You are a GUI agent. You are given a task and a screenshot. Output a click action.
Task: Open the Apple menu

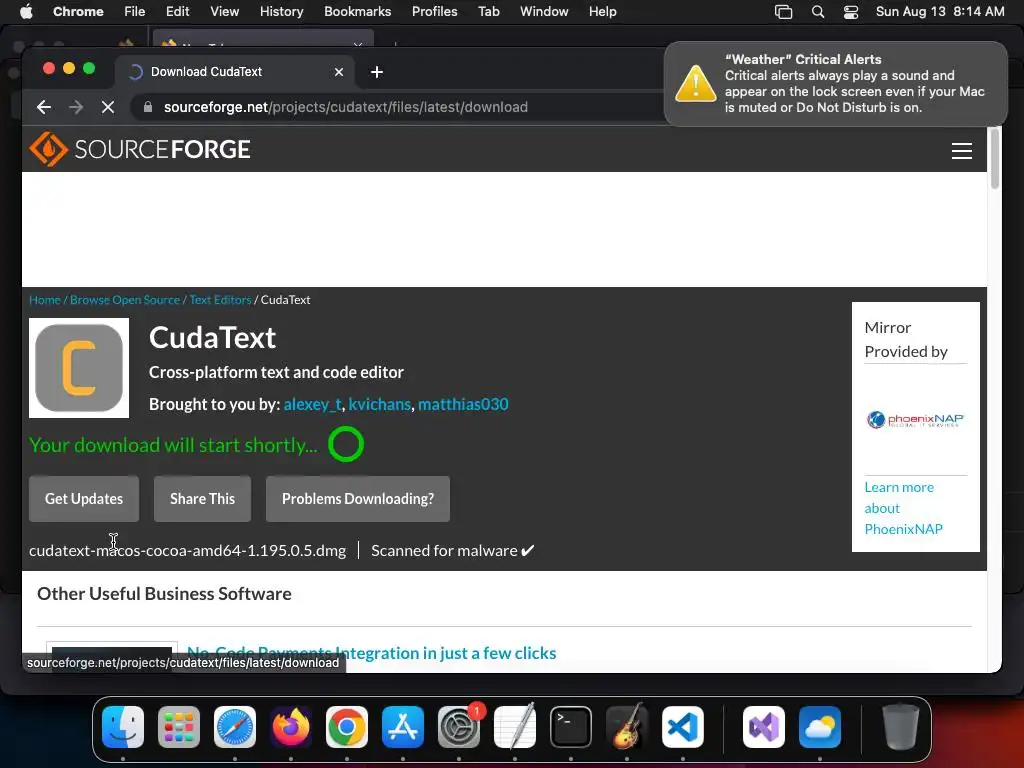tap(26, 11)
